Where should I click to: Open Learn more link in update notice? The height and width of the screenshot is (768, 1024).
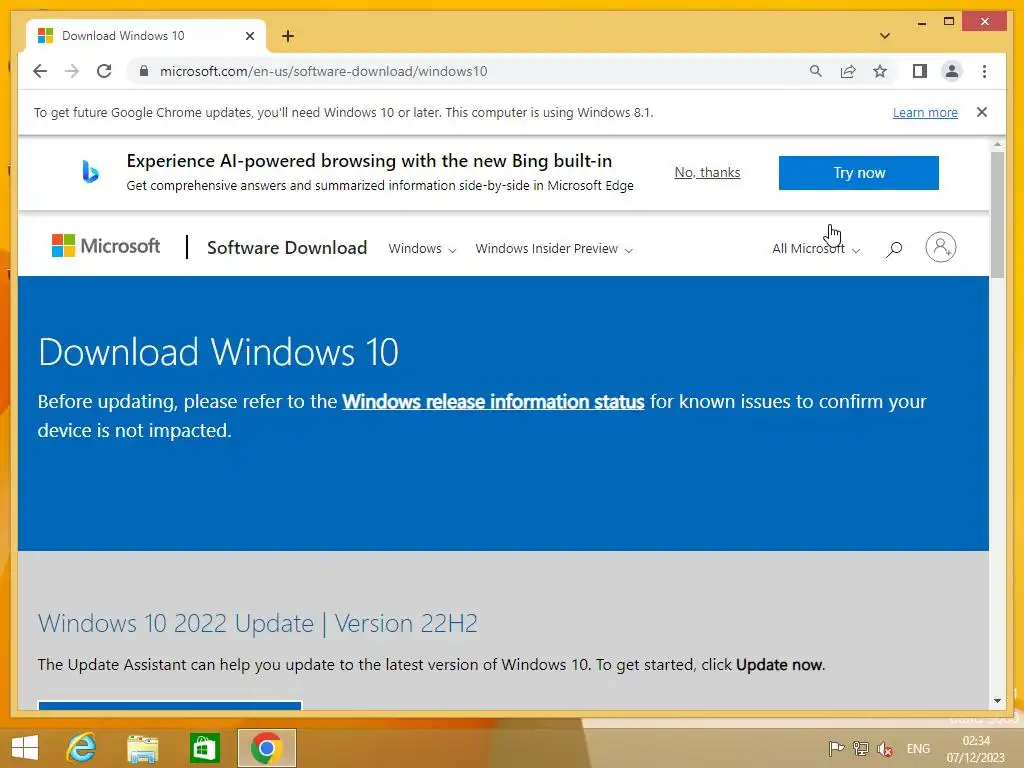925,112
